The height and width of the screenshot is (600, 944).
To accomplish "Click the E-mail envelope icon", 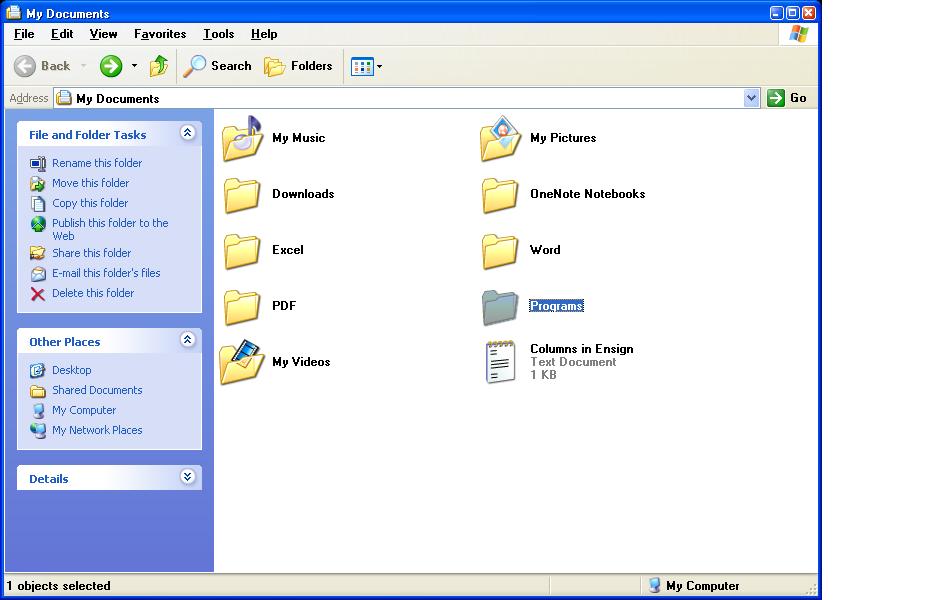I will (x=38, y=274).
